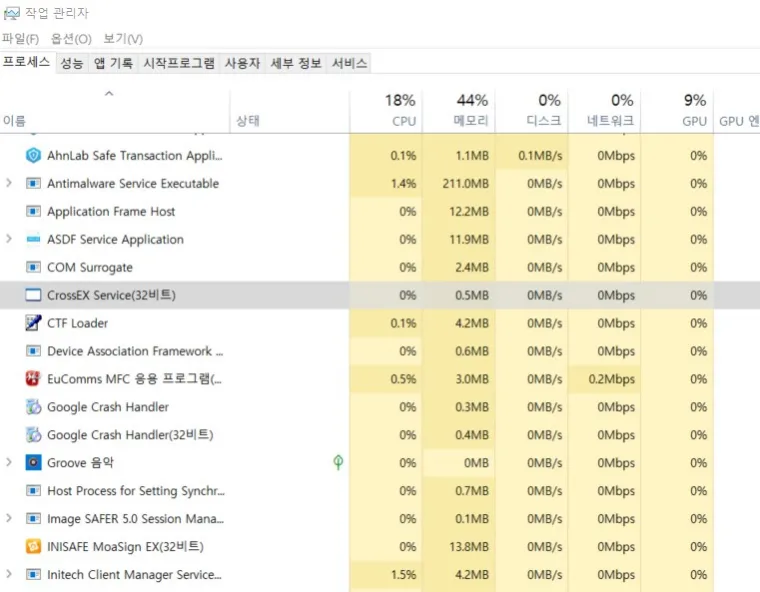Switch to the 사용자 tab

[x=242, y=63]
